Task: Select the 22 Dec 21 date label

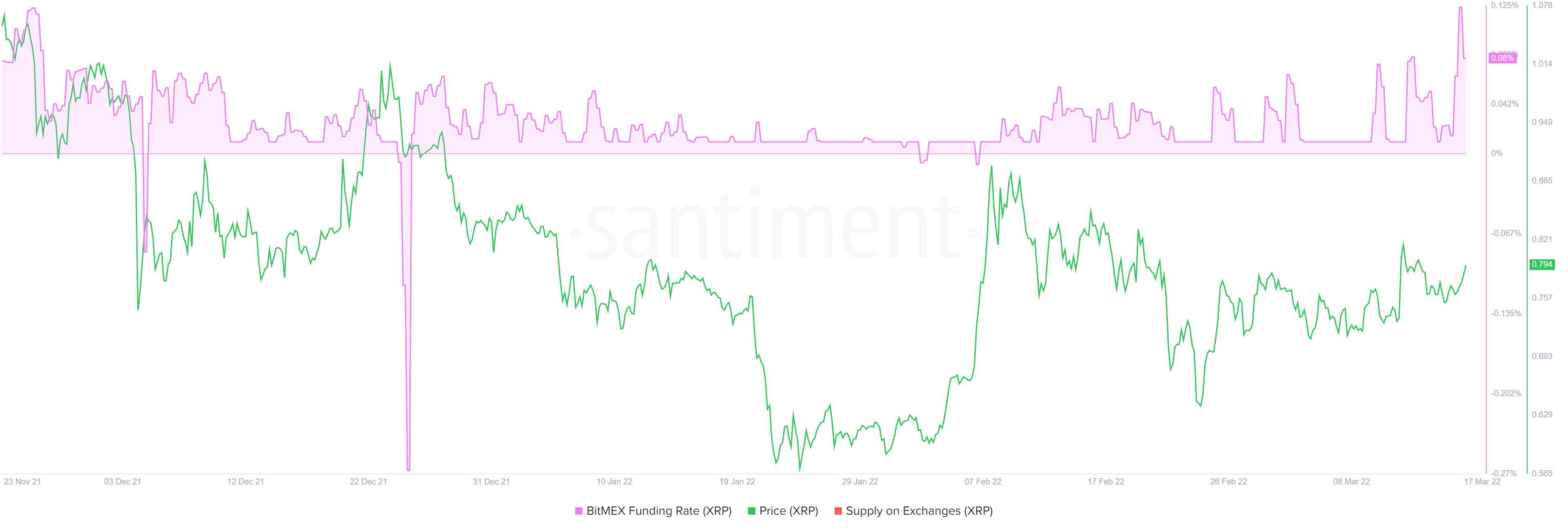Action: [368, 482]
